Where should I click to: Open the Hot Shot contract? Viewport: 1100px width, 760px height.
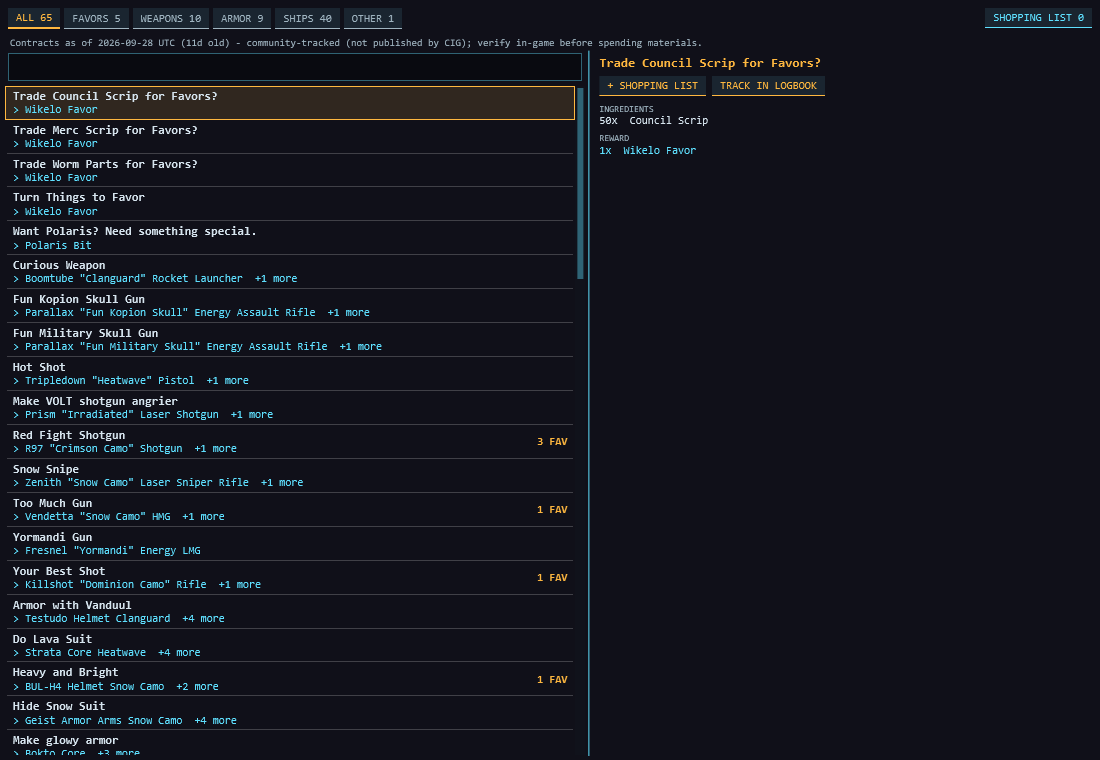tap(290, 374)
